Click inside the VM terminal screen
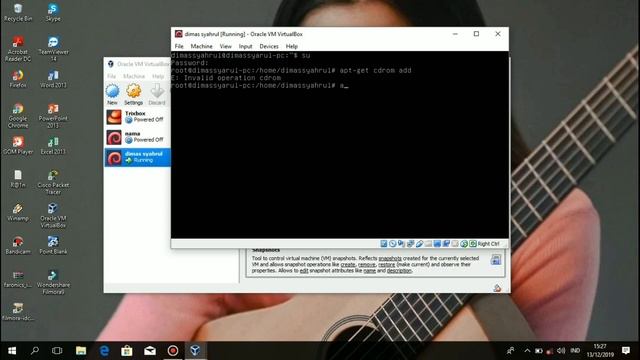Screen dimensions: 640x360 340,144
